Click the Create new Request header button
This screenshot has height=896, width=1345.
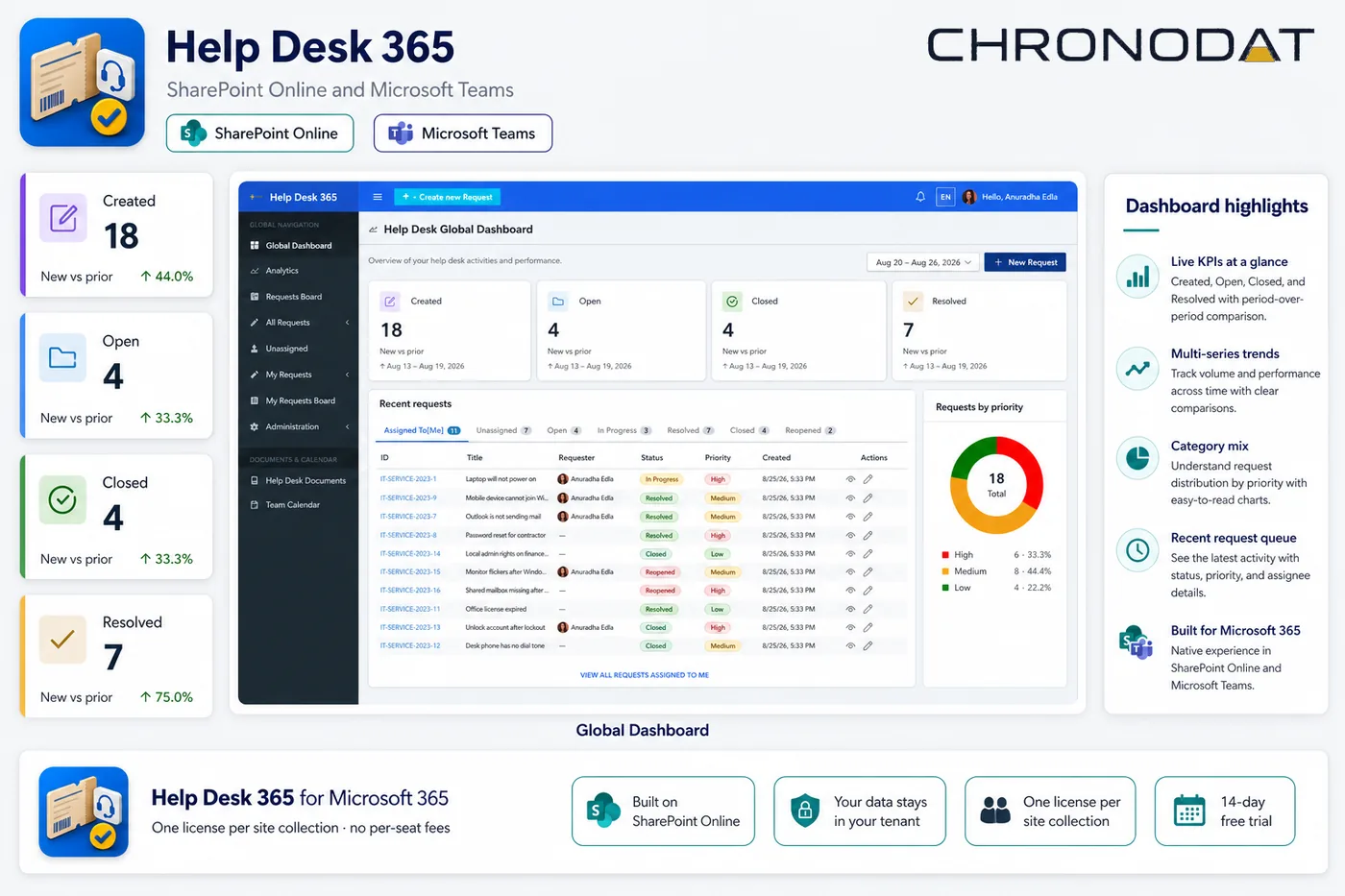(447, 197)
